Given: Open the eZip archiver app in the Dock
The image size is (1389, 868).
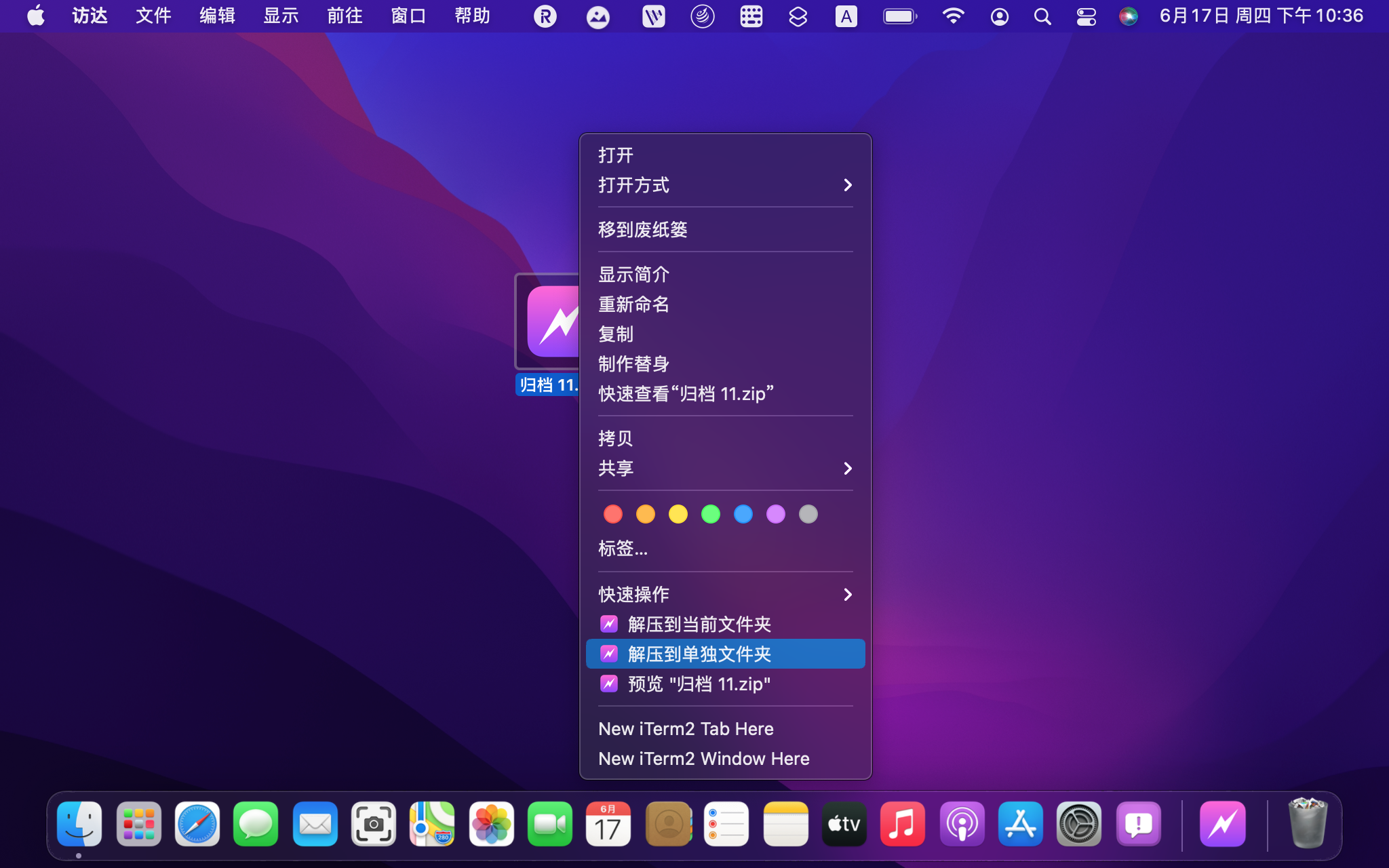Looking at the screenshot, I should (1221, 824).
